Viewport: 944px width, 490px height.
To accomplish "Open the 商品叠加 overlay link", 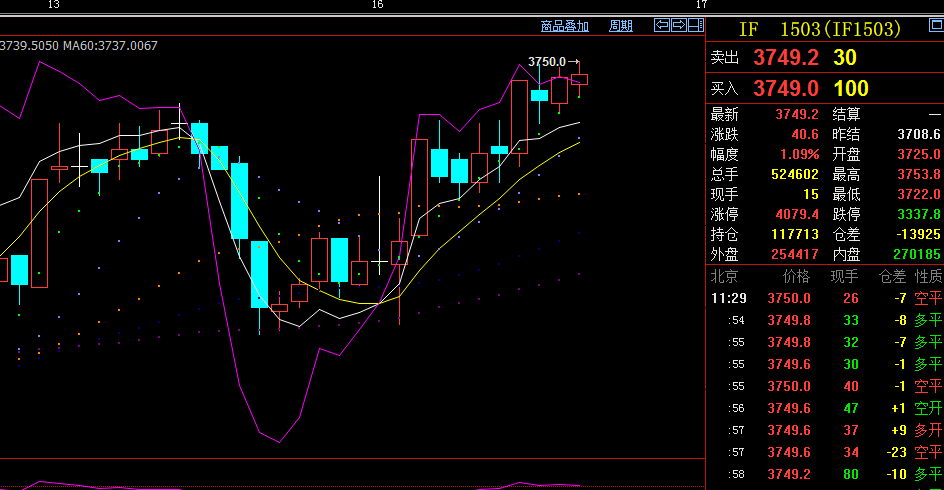I will (565, 26).
